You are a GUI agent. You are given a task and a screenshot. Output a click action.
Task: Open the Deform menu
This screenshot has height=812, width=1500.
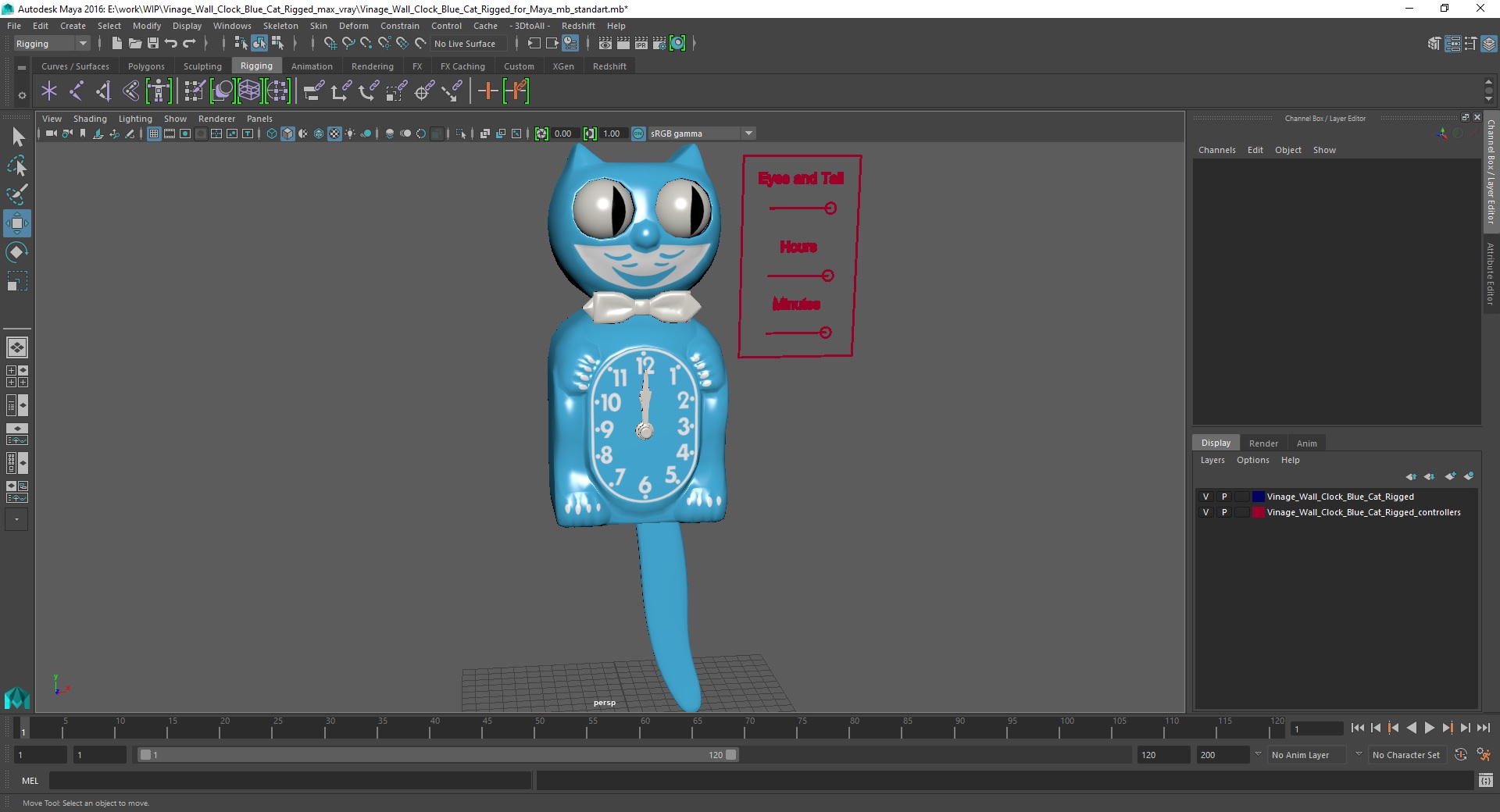(353, 26)
